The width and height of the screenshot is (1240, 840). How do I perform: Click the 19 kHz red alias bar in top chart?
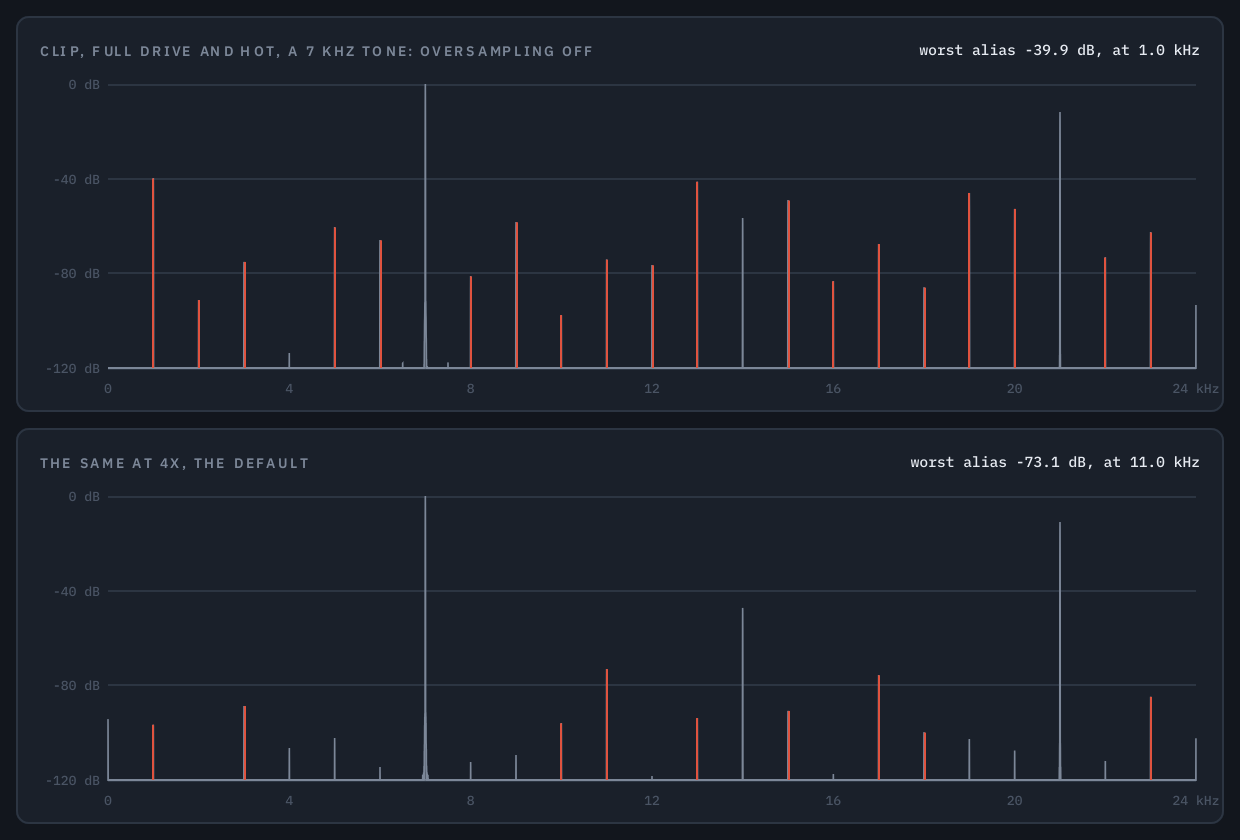[x=969, y=281]
